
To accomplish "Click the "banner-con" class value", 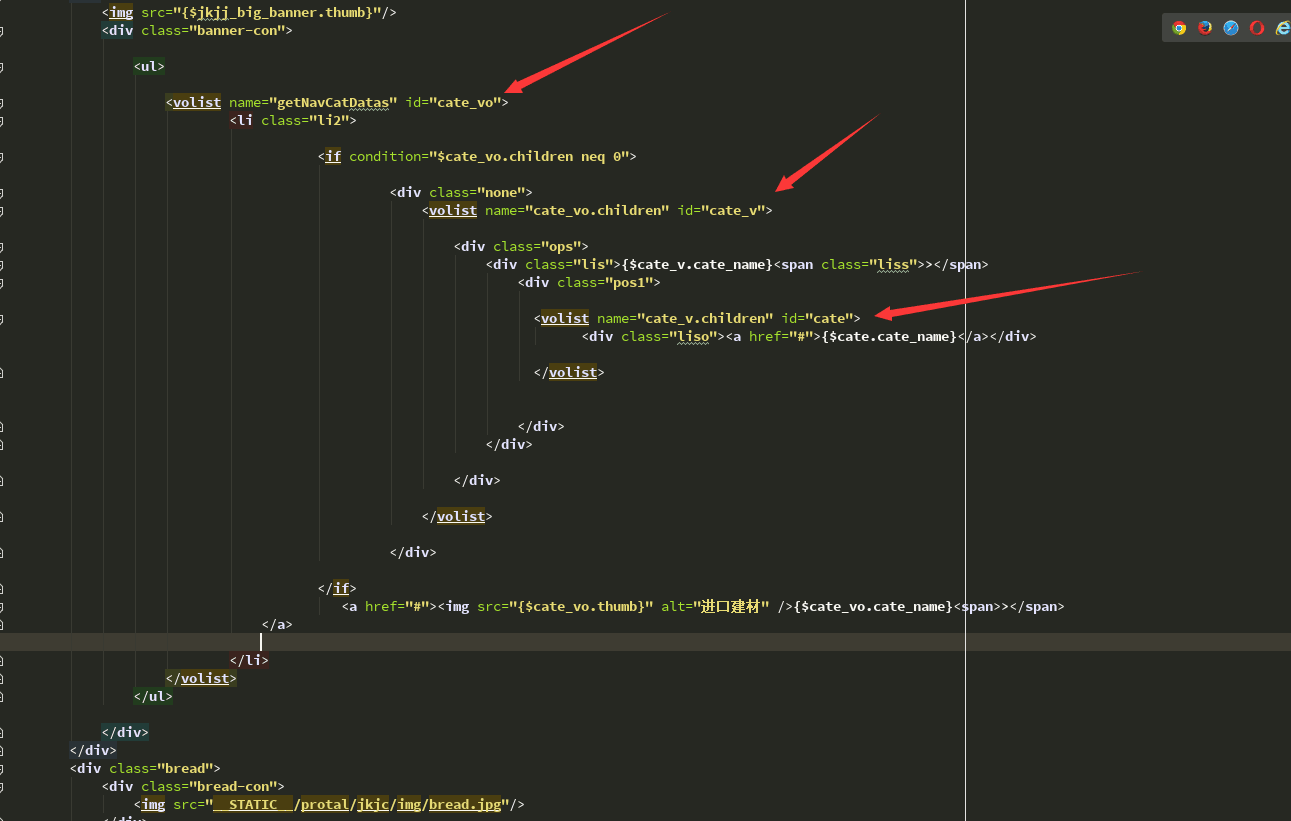I will point(237,30).
